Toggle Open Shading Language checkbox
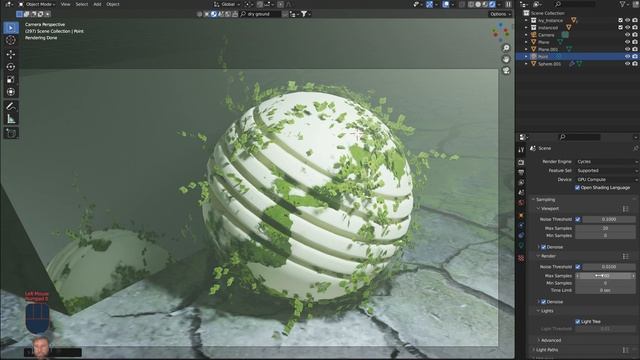640x360 pixels. pyautogui.click(x=578, y=188)
